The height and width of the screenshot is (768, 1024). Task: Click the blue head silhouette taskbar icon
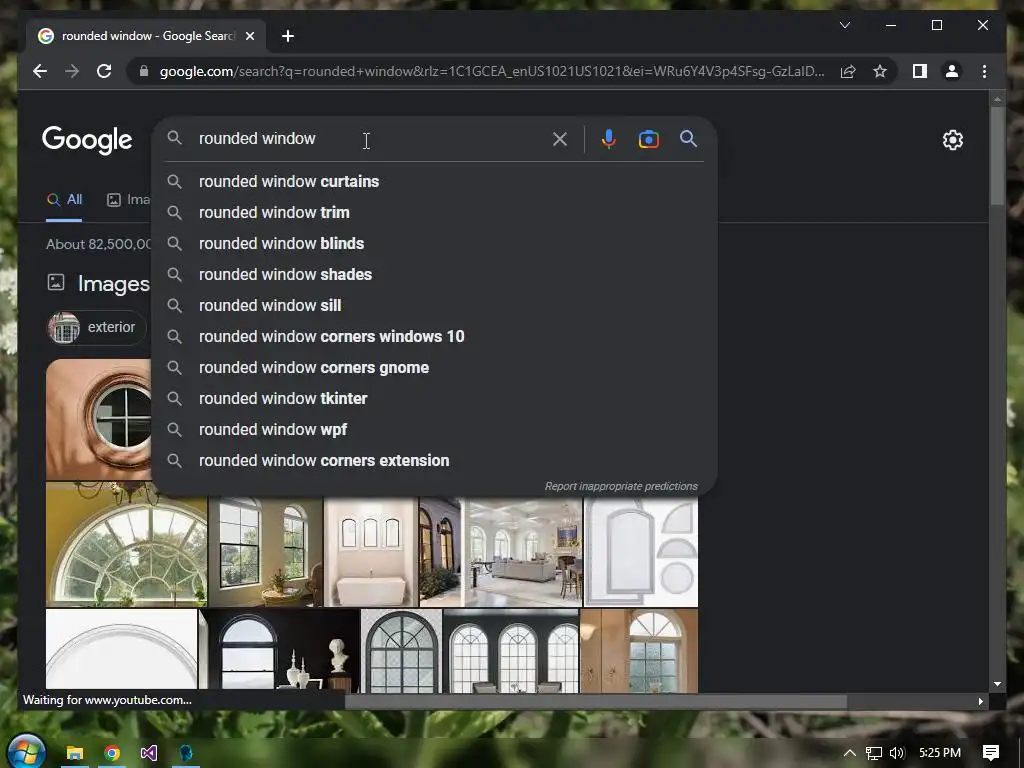pyautogui.click(x=186, y=753)
